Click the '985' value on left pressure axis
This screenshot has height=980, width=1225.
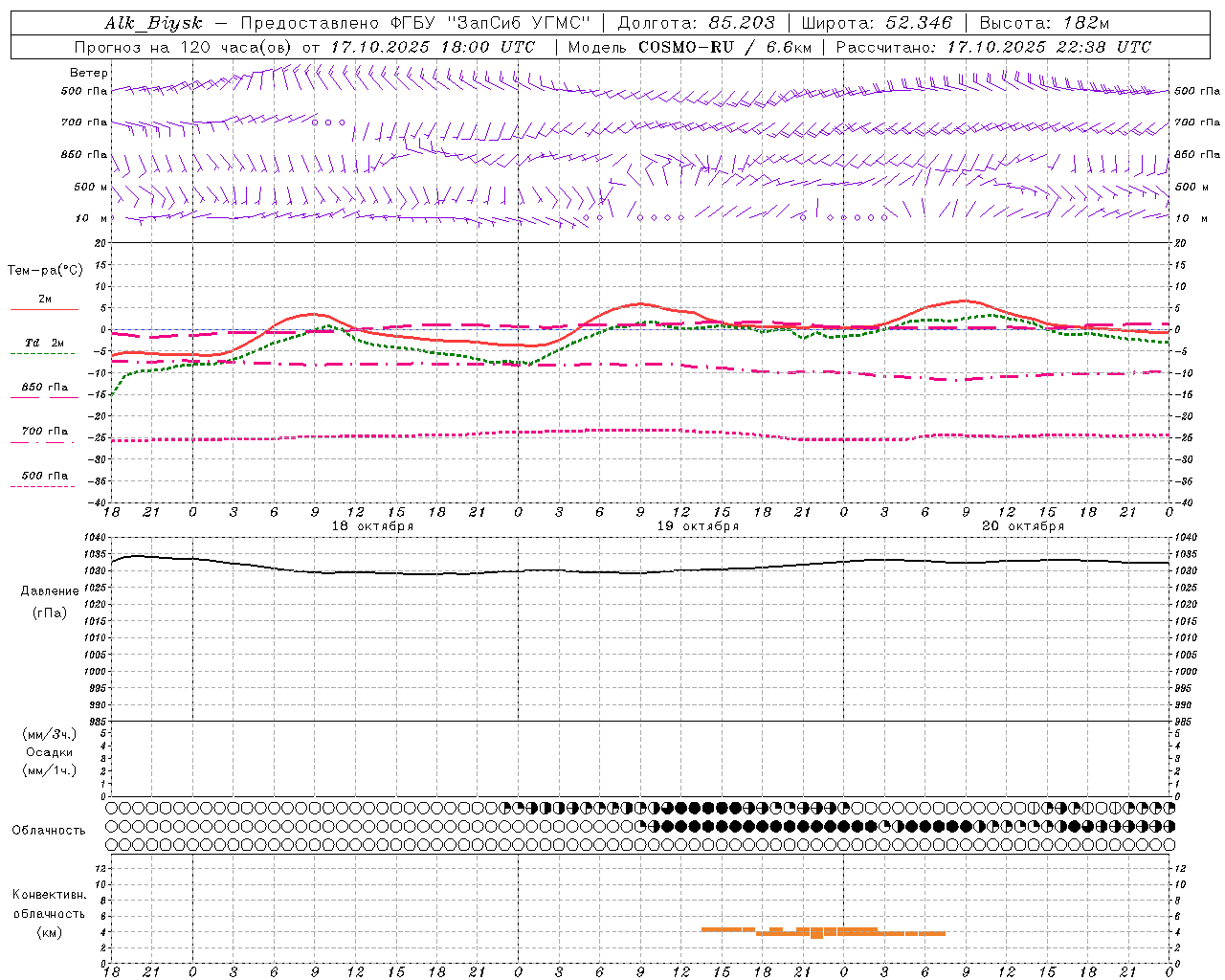coord(100,722)
